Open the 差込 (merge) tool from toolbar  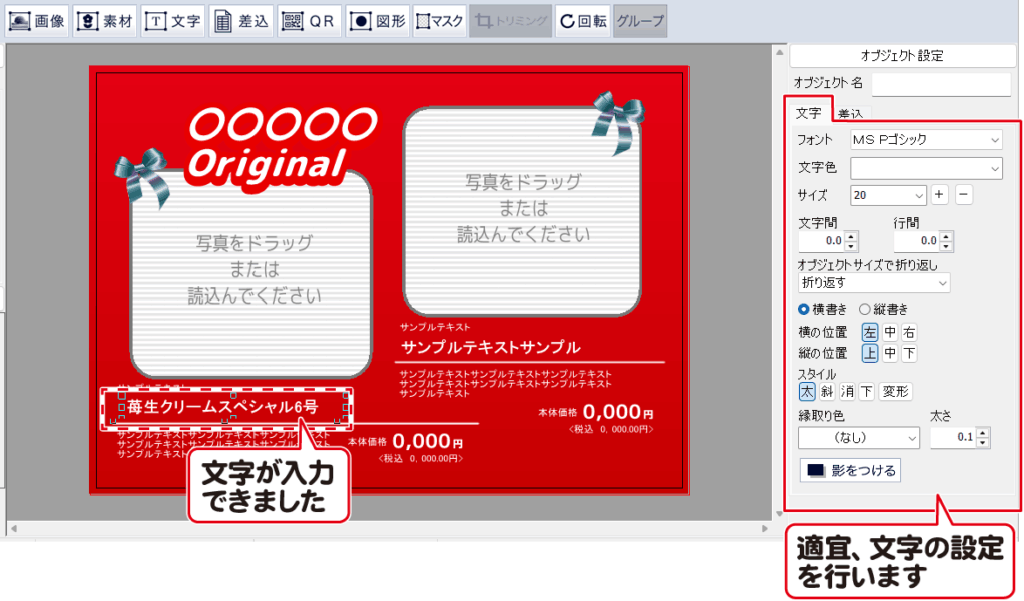[x=241, y=21]
